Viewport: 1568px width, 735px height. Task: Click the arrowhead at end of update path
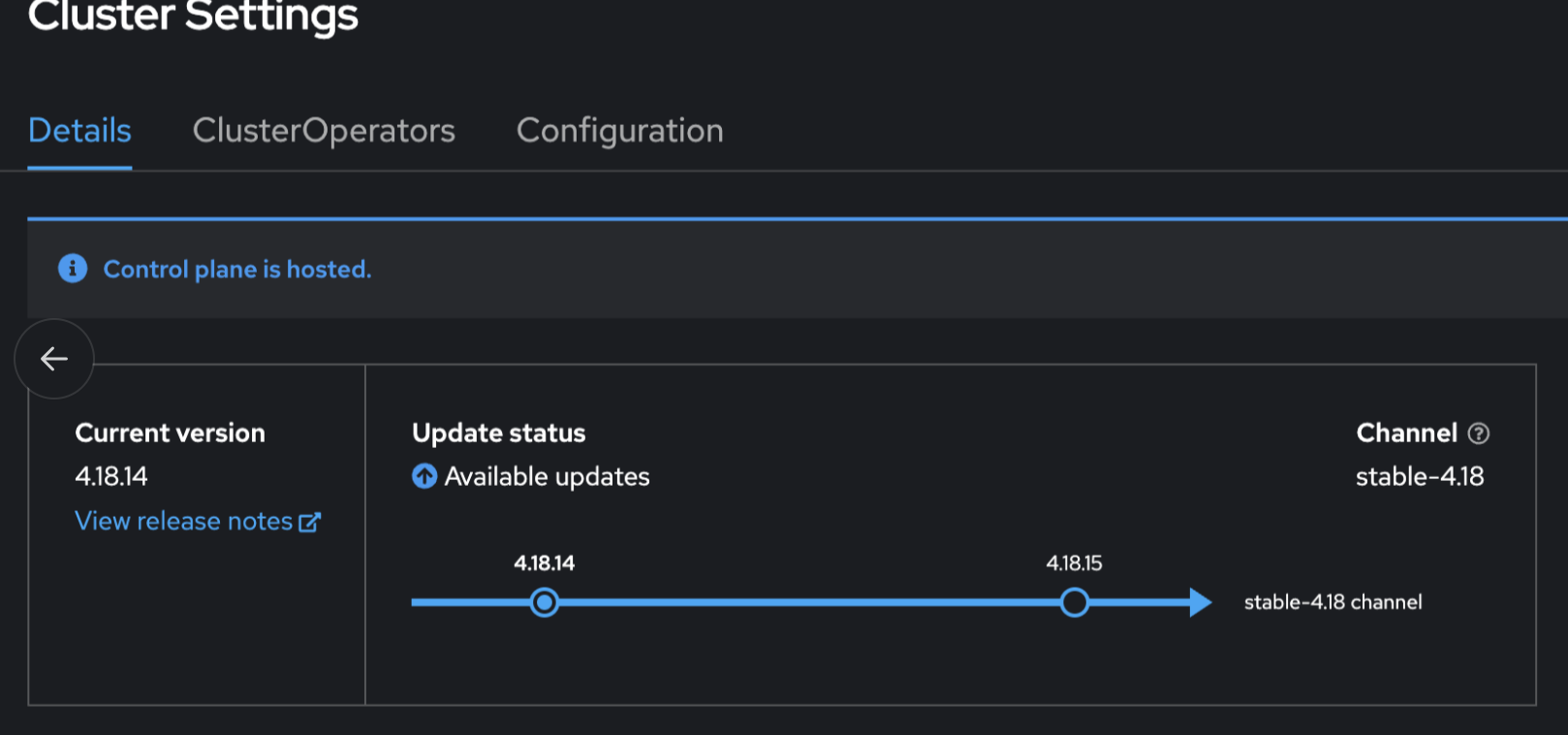click(1200, 603)
